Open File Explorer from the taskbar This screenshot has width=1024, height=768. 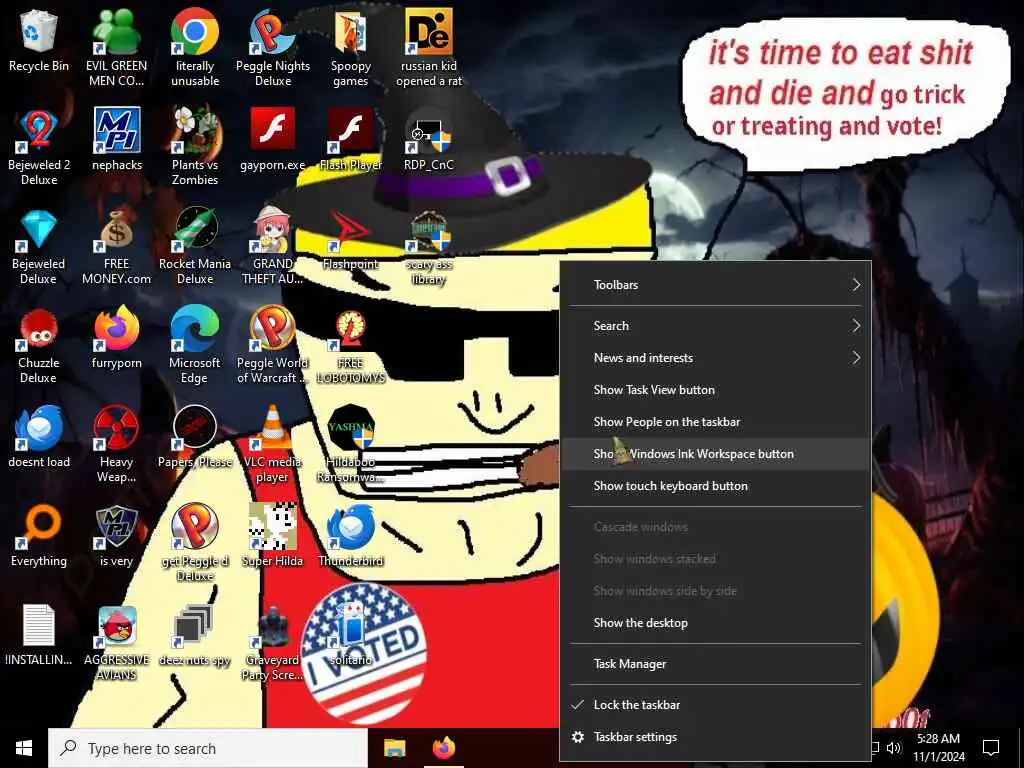tap(394, 748)
